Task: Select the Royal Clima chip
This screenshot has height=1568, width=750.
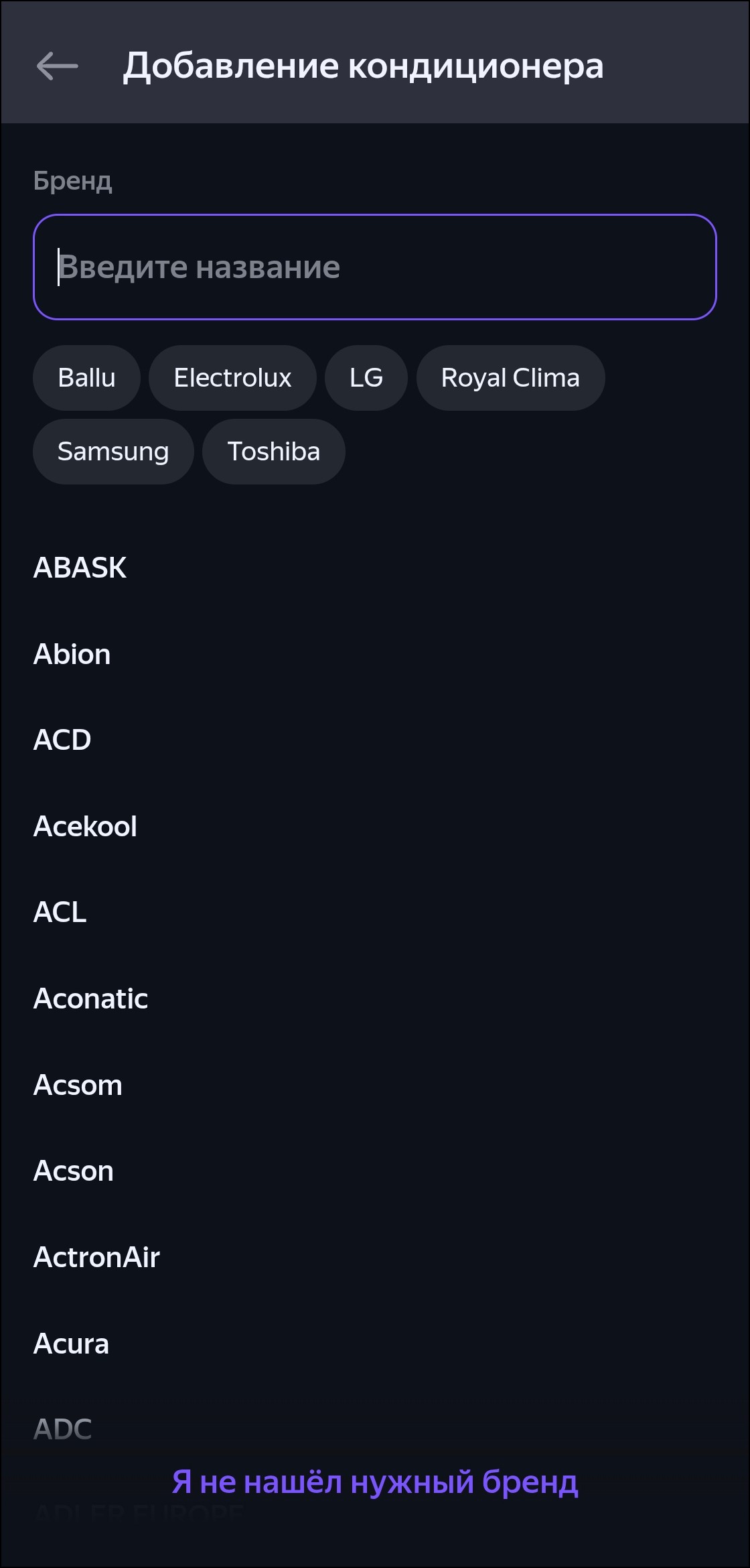Action: [x=510, y=378]
